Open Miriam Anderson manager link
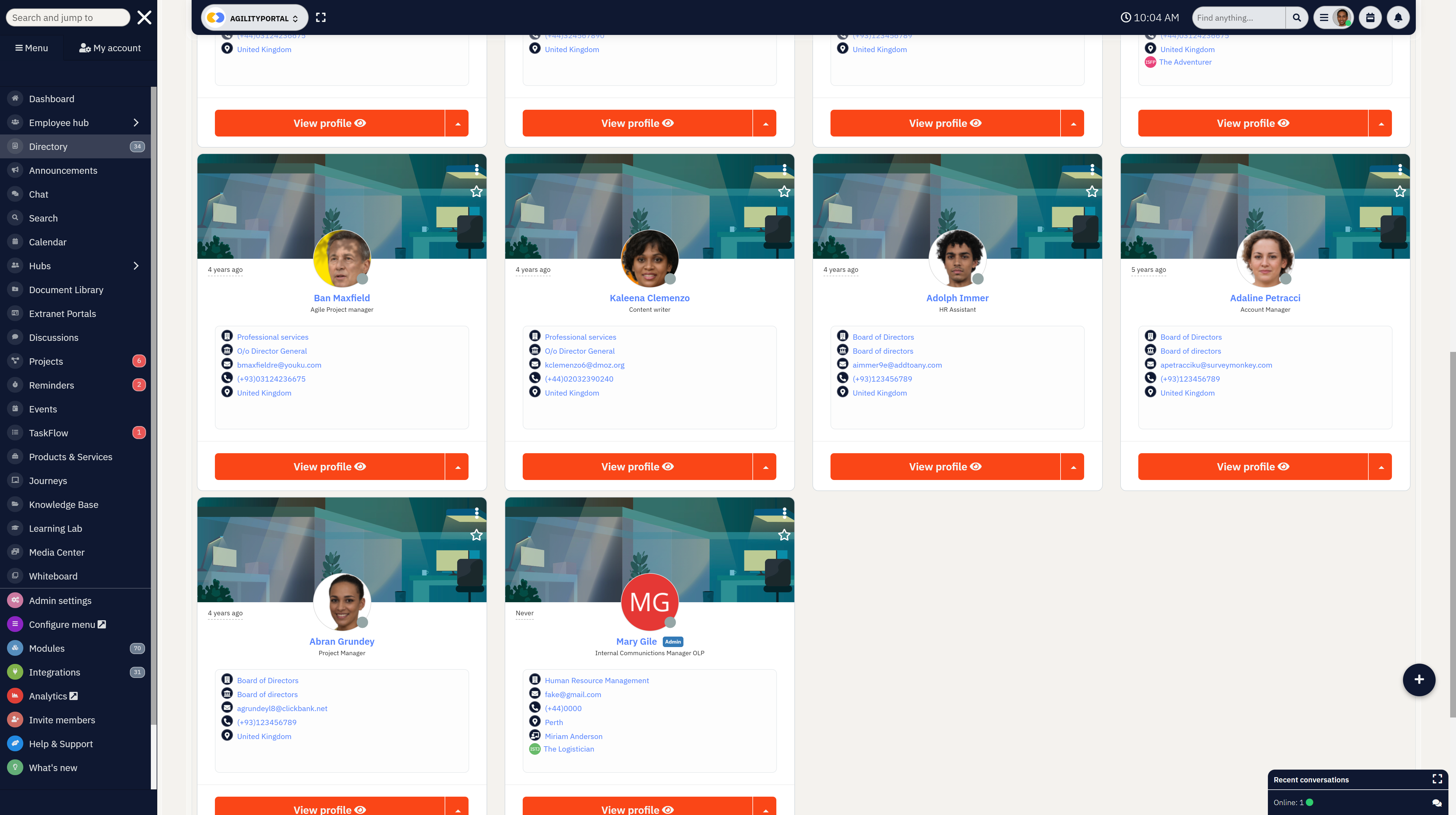1456x815 pixels. pos(573,736)
